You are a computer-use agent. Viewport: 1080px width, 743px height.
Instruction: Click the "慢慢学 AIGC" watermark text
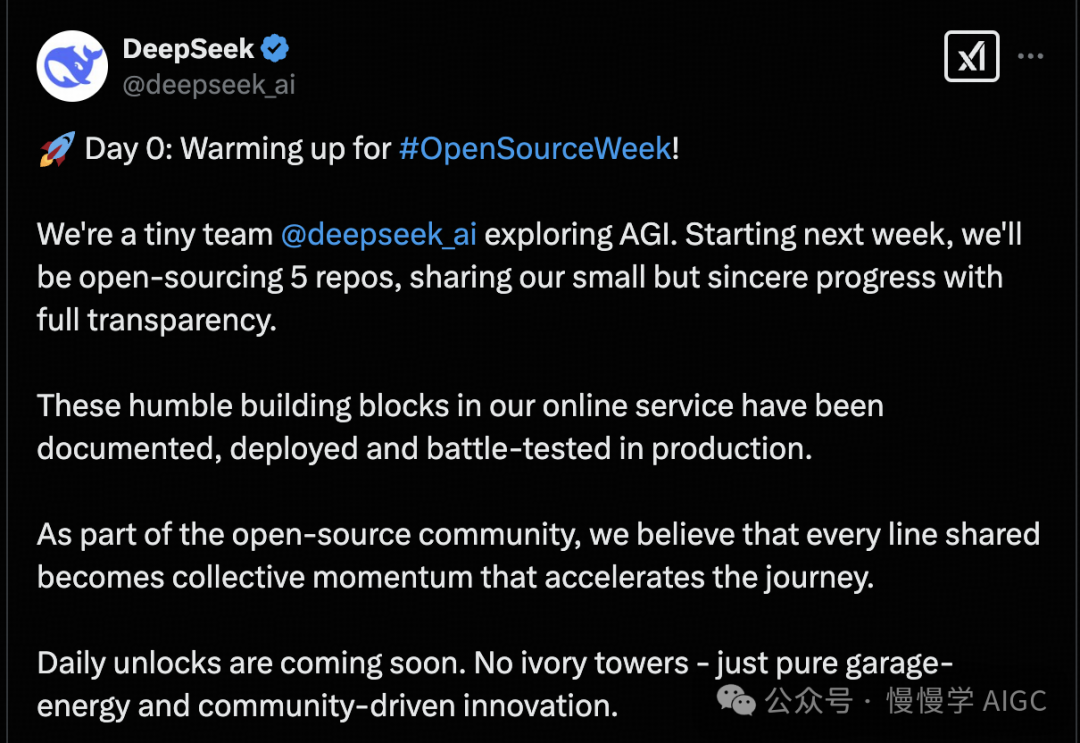(966, 701)
